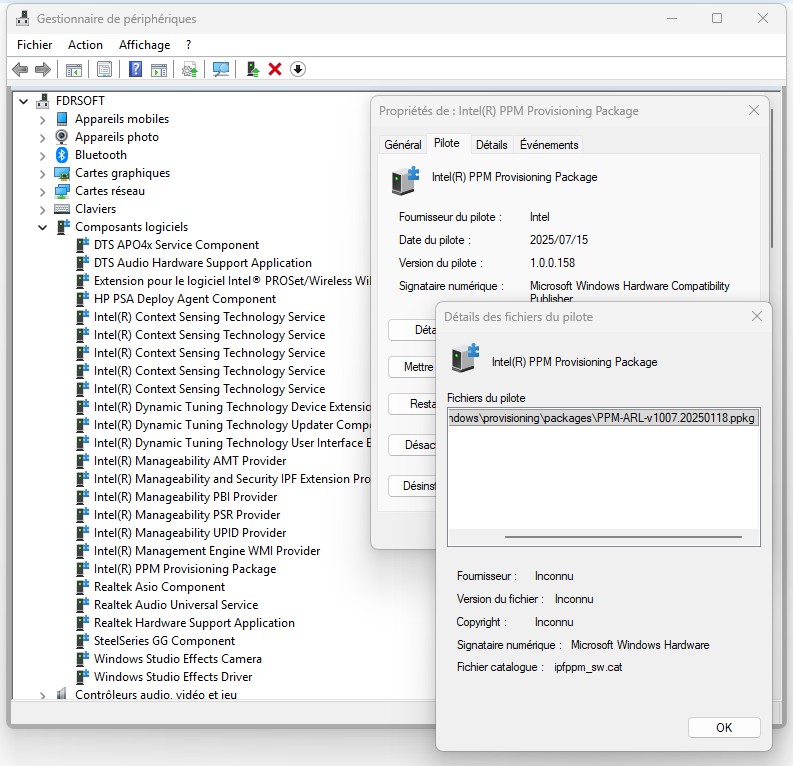Click the properties sheet toolbar icon
The width and height of the screenshot is (793, 766).
tap(104, 69)
